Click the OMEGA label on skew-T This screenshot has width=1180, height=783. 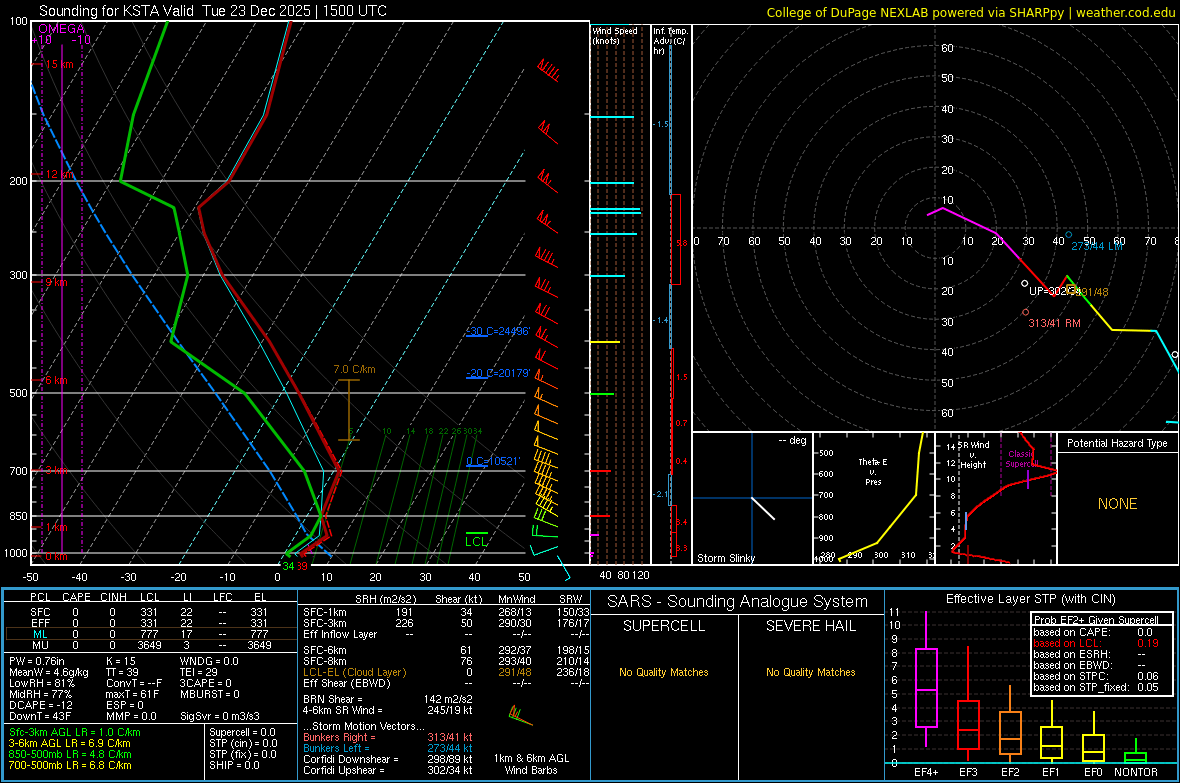pyautogui.click(x=62, y=29)
